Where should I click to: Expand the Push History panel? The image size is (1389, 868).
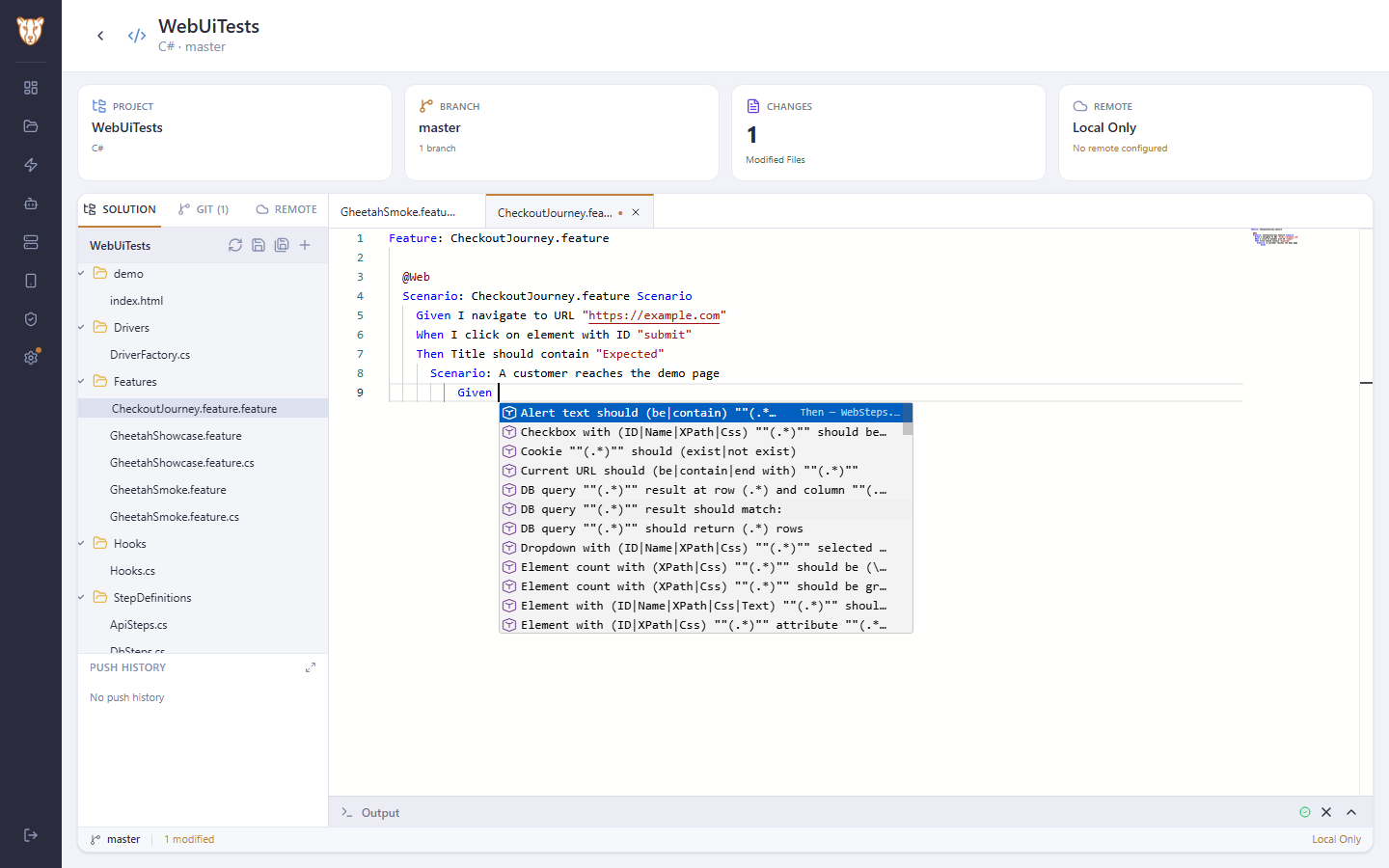tap(311, 667)
